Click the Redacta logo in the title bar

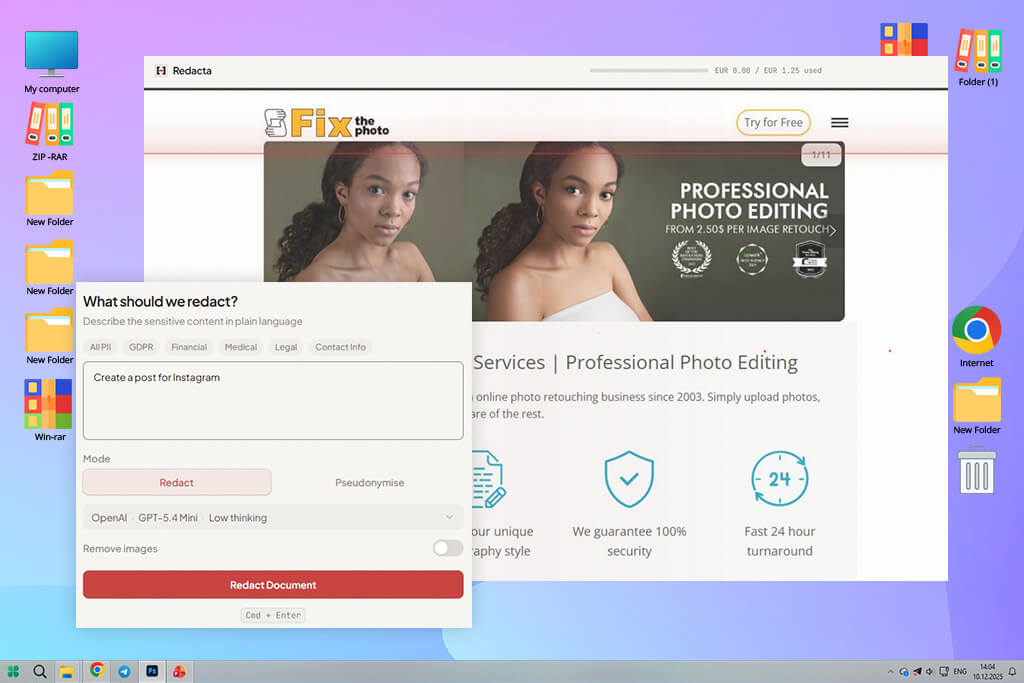tap(161, 71)
